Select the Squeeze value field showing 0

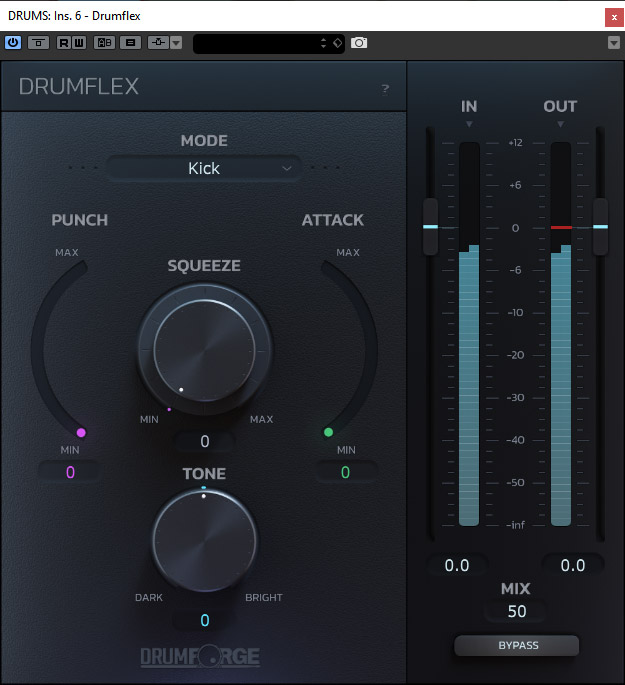click(205, 442)
